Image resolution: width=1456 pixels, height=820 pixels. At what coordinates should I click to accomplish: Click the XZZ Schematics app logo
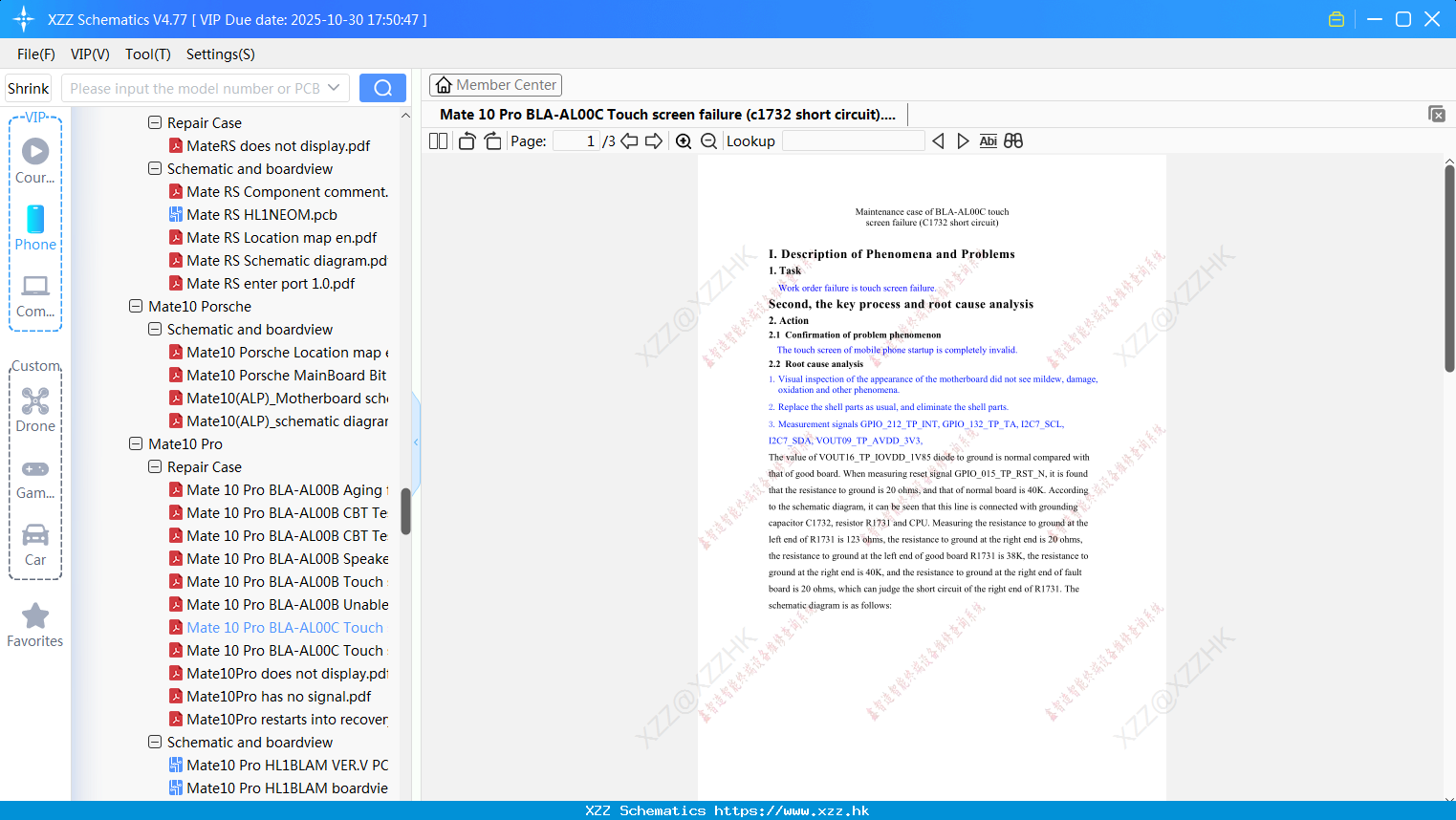tap(24, 19)
